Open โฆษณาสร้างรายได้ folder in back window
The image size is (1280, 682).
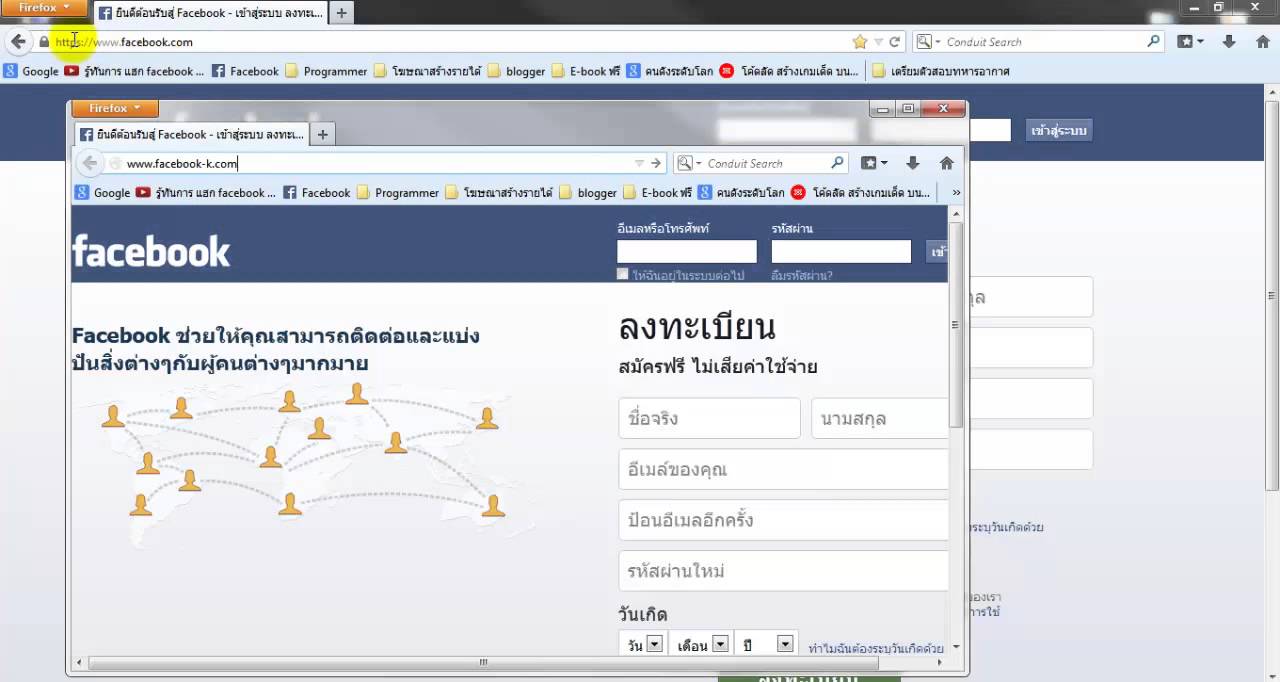[x=428, y=71]
